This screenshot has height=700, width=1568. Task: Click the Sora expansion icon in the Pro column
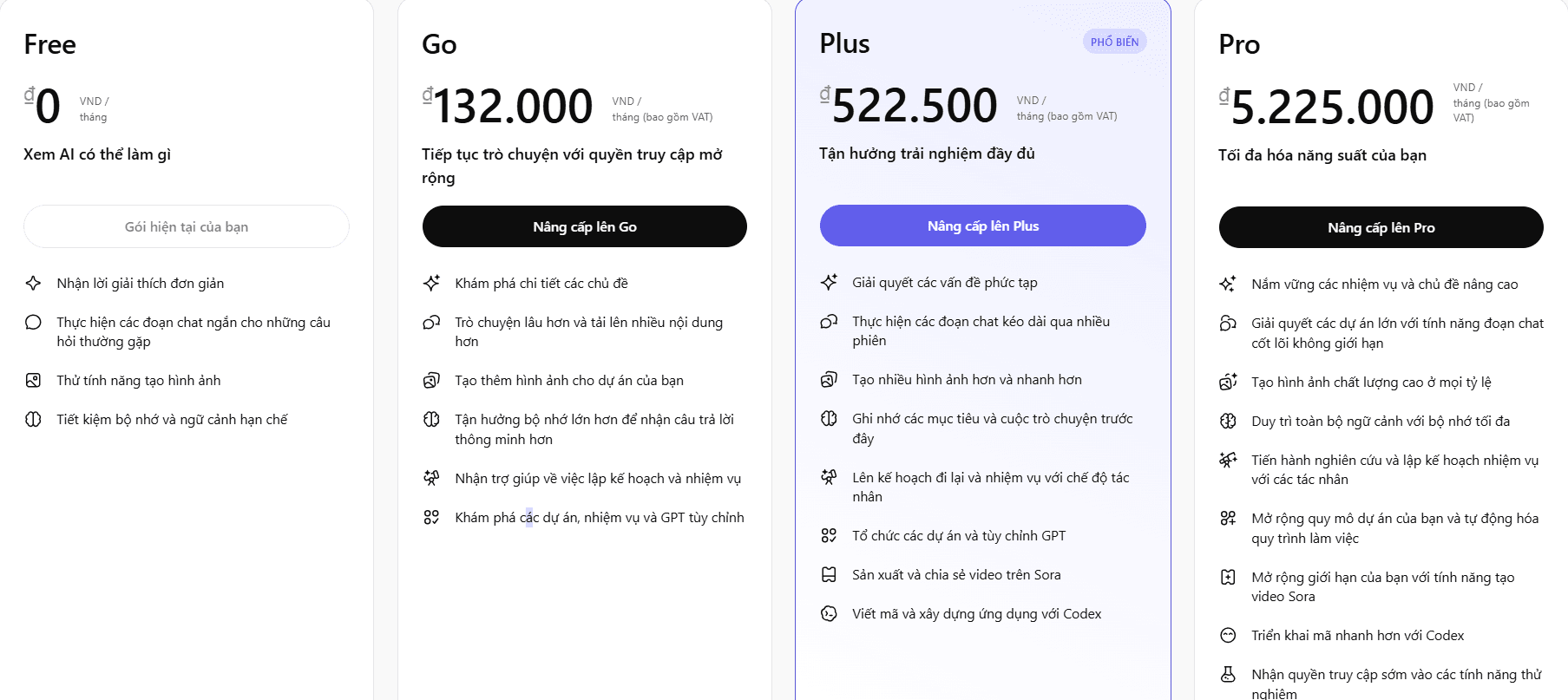(1229, 576)
